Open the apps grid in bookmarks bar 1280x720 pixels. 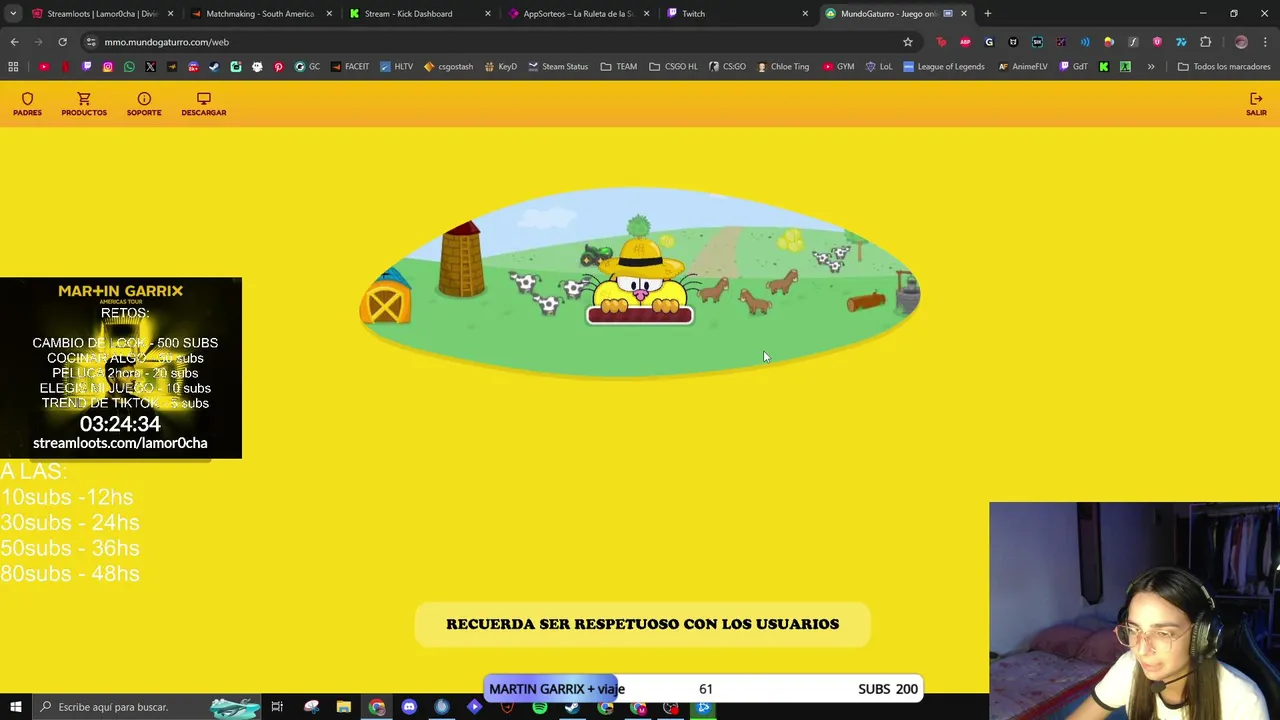click(13, 67)
